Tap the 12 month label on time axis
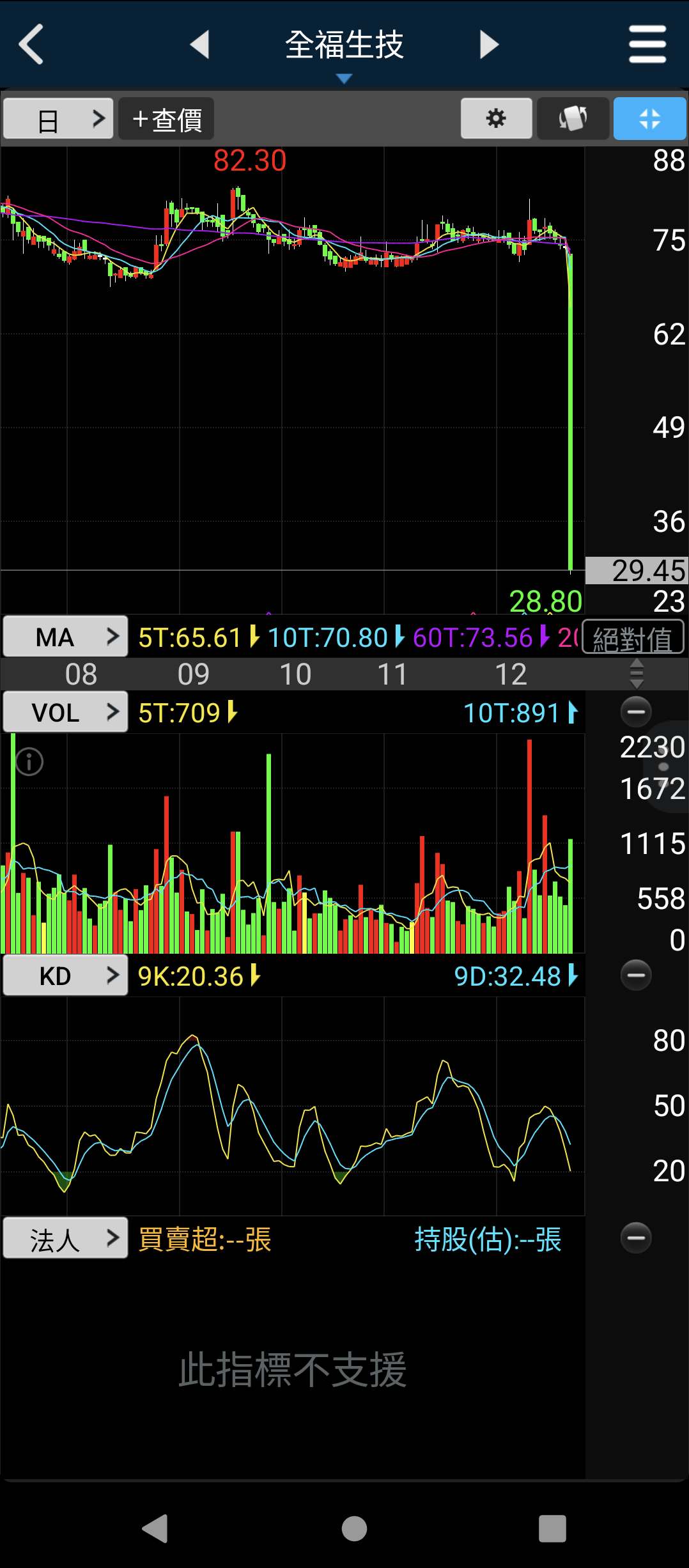The width and height of the screenshot is (689, 1568). 511,674
